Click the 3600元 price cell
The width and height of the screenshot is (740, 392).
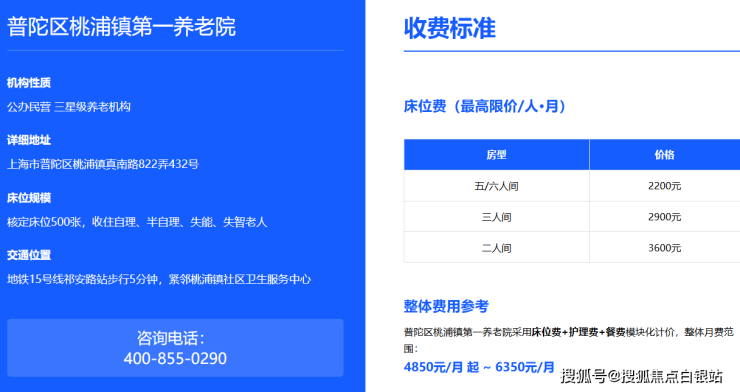664,248
